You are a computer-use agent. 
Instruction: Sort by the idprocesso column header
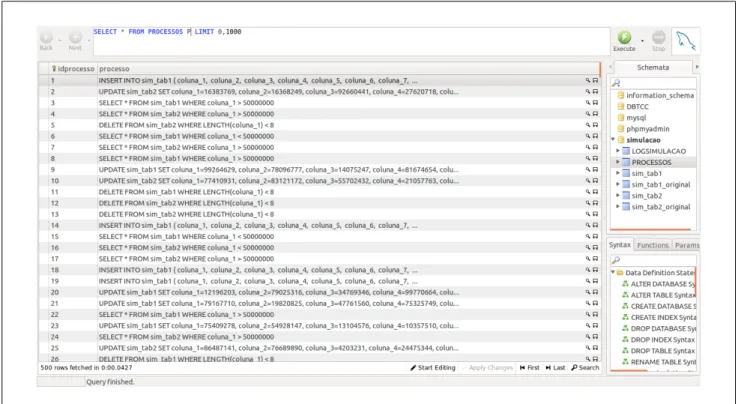point(73,69)
